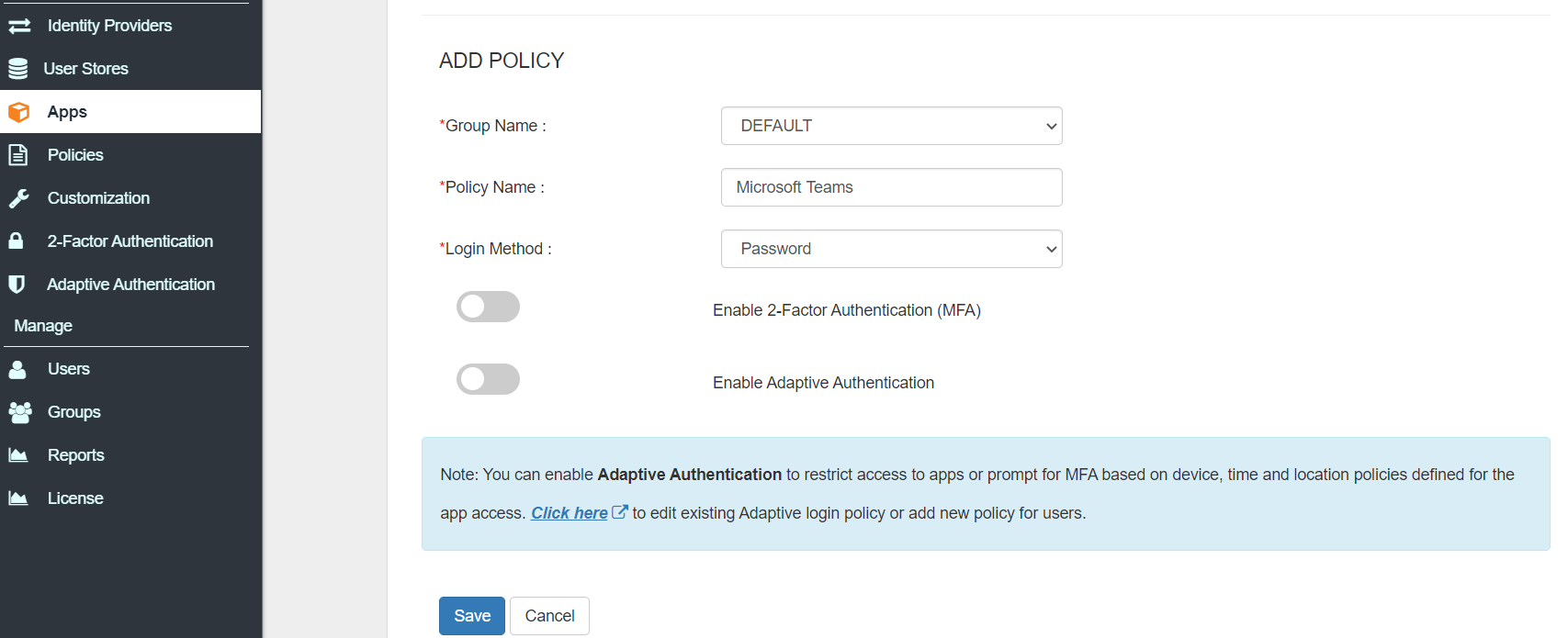1568x638 pixels.
Task: Click the Enable Adaptive Authentication text
Action: coord(823,383)
